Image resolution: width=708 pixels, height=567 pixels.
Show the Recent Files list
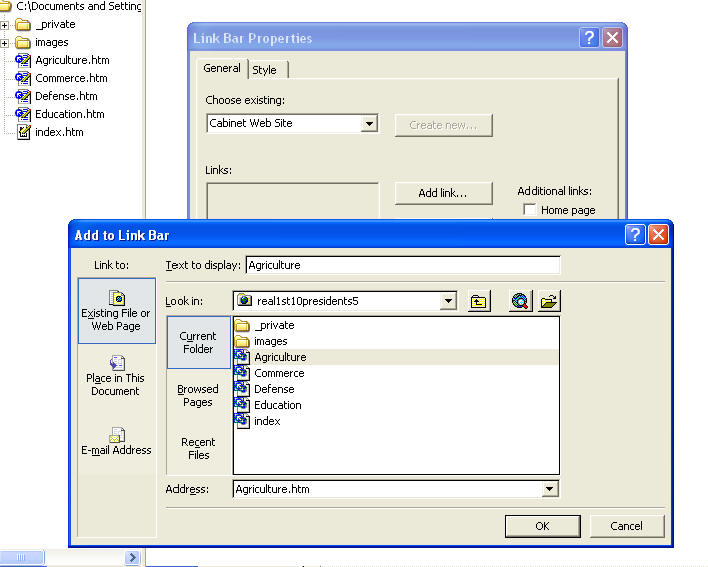click(198, 448)
